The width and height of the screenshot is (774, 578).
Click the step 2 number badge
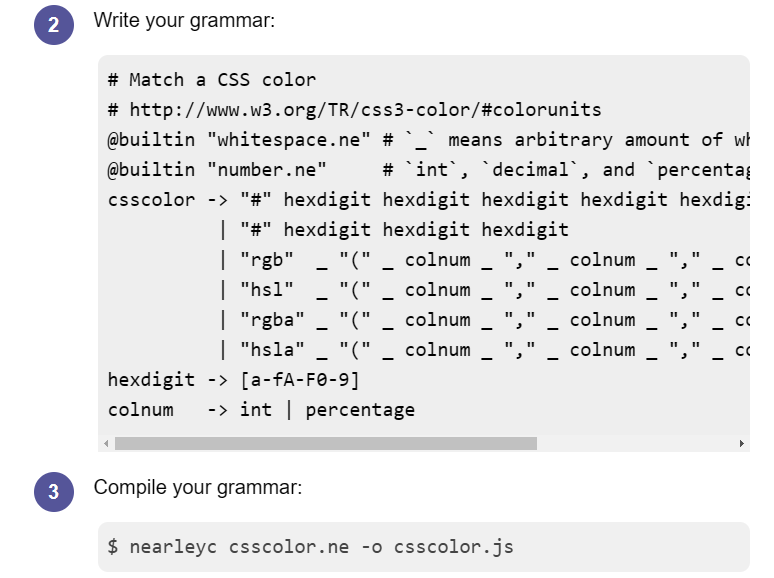point(53,25)
